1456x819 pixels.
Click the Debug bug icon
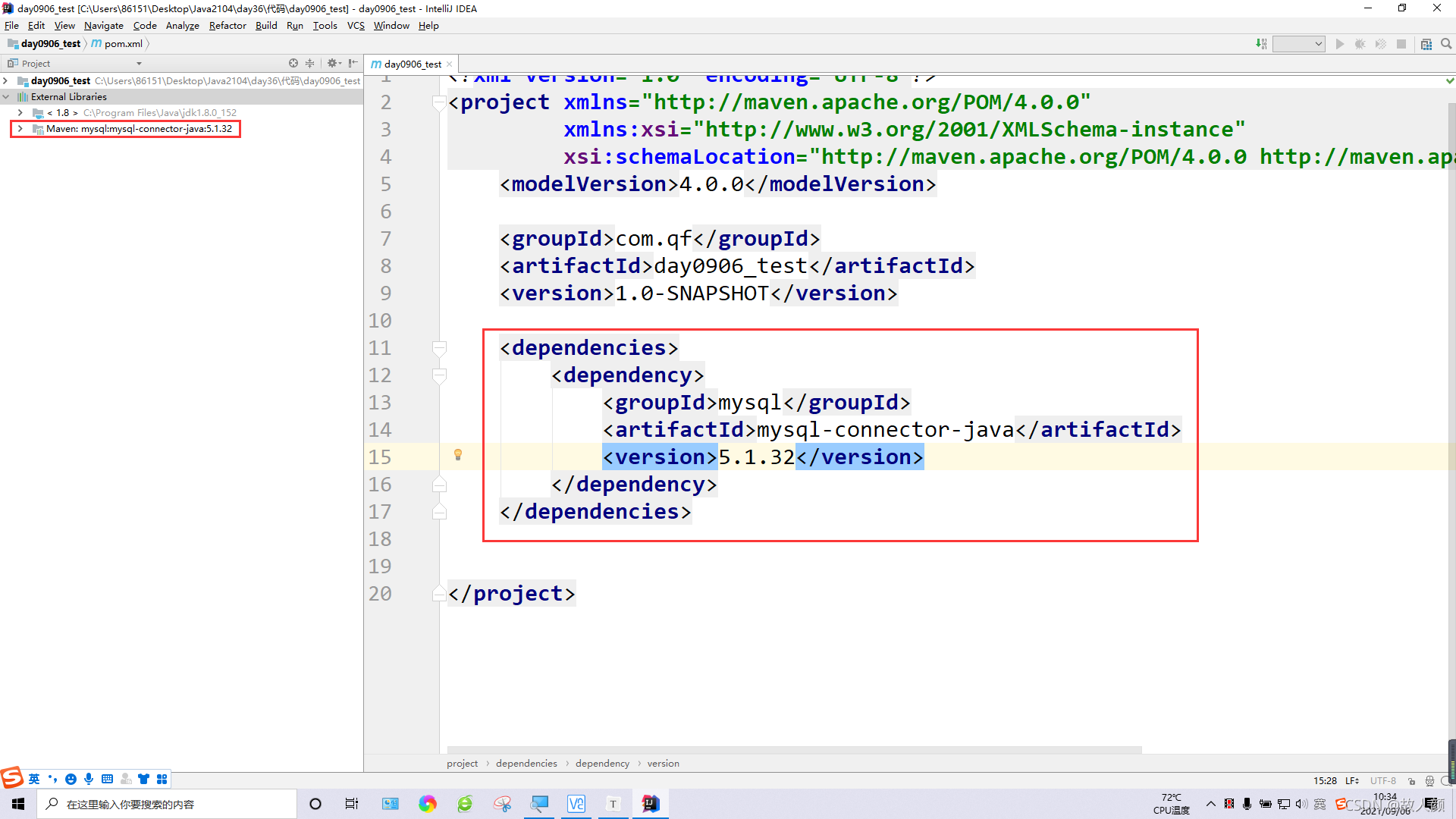[x=1360, y=43]
